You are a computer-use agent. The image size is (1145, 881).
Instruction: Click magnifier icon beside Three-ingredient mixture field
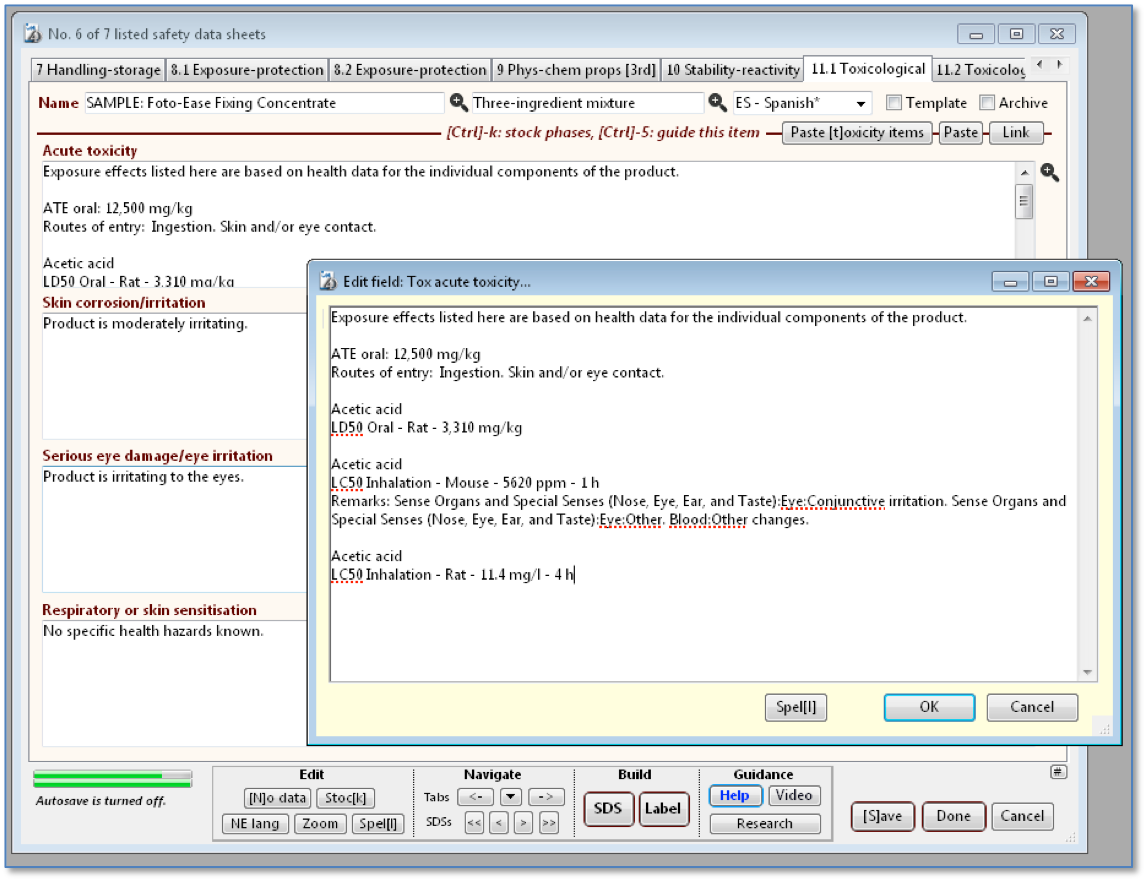tap(718, 102)
